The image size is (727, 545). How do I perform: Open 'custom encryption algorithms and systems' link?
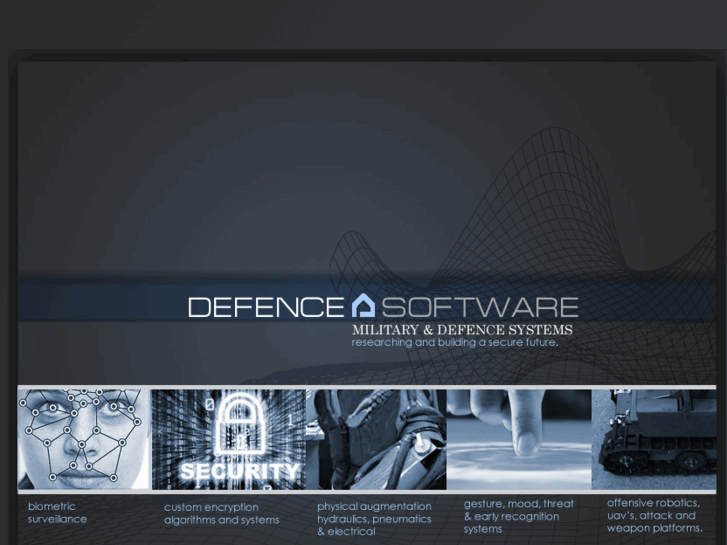click(x=222, y=513)
